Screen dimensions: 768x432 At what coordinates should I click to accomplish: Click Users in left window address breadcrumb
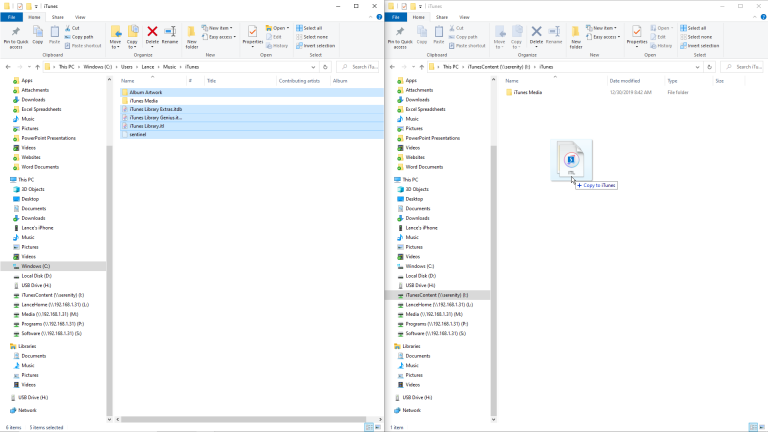tap(126, 67)
